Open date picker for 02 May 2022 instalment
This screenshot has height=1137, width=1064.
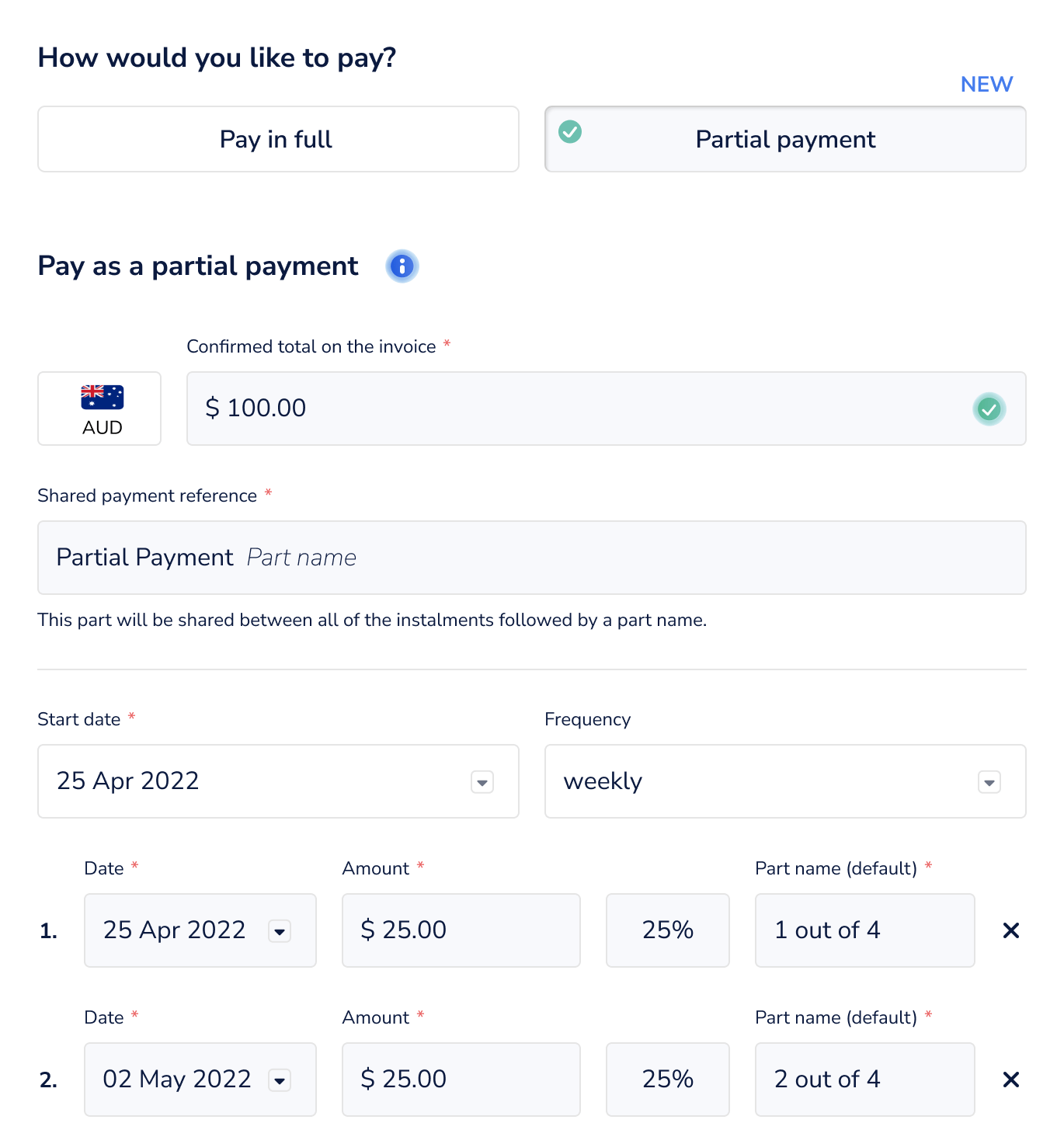[x=280, y=1080]
